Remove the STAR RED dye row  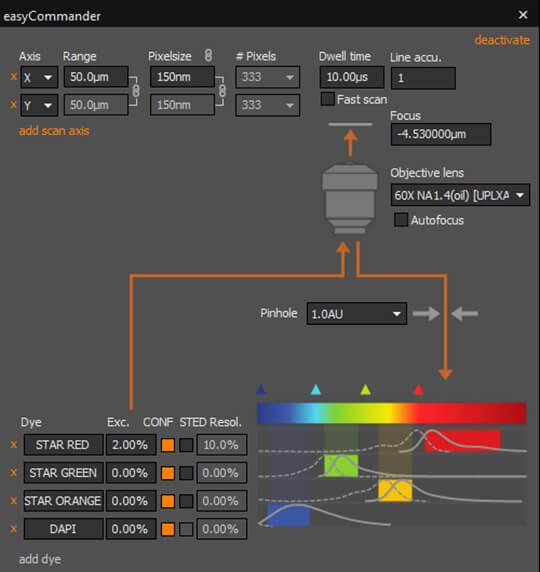click(14, 445)
